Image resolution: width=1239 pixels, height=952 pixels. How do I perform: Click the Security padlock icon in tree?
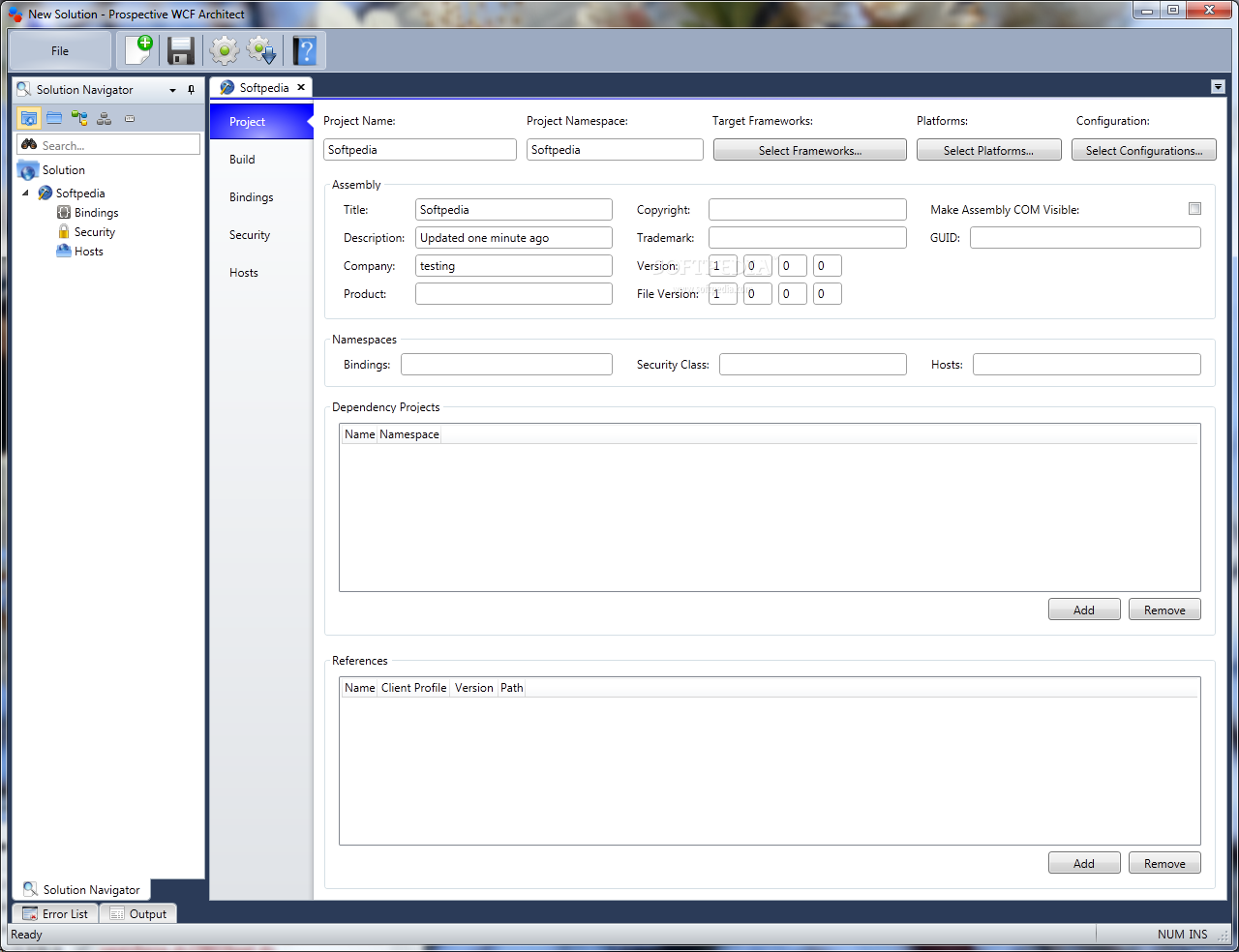coord(64,231)
